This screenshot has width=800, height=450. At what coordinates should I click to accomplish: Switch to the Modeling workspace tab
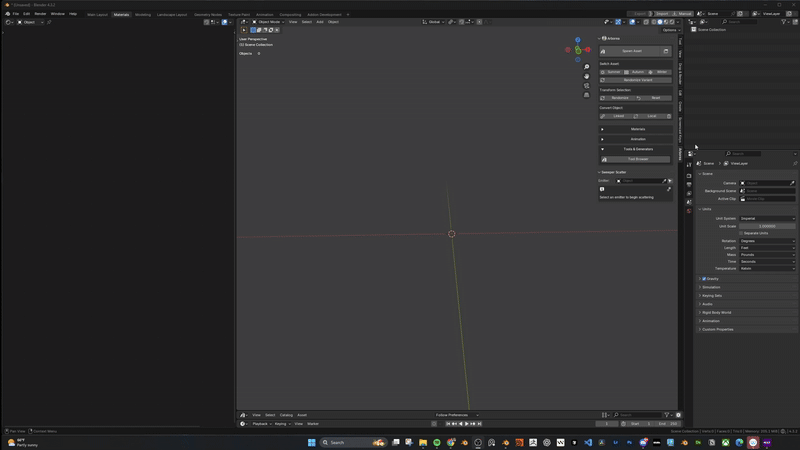143,14
